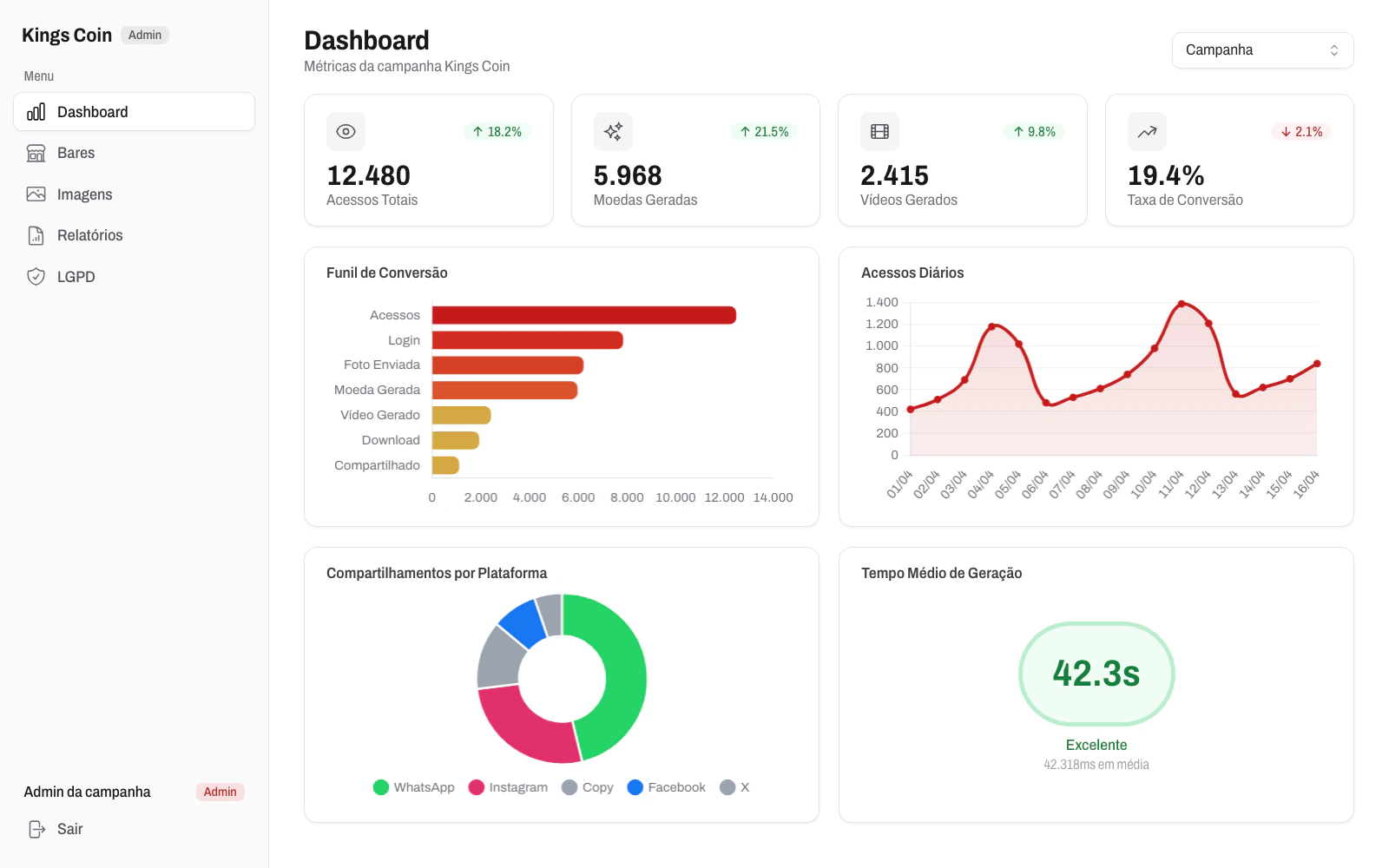Click the 04/04 data point on line chart
Viewport: 1389px width, 868px height.
pos(991,326)
